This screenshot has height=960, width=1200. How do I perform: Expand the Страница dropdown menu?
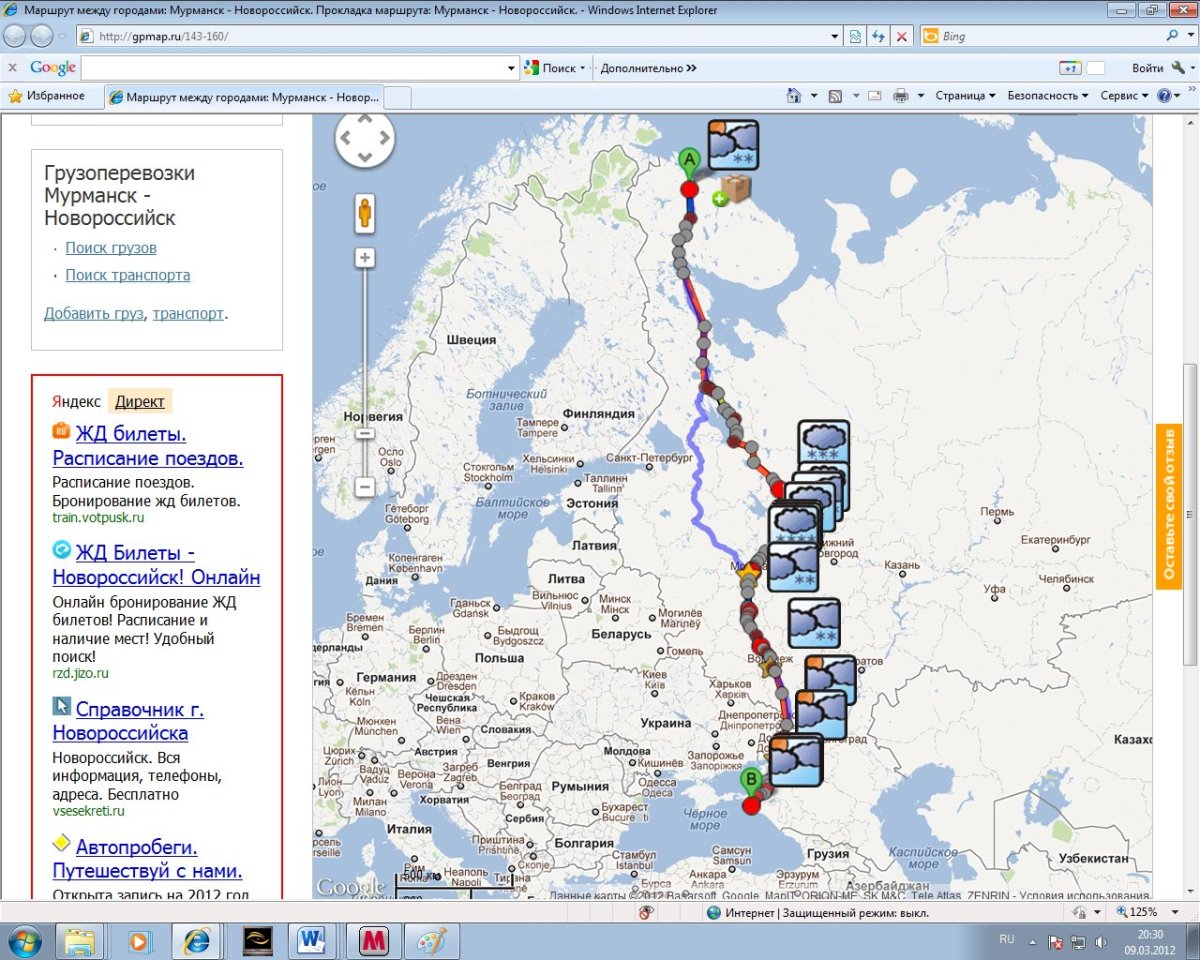(x=965, y=96)
